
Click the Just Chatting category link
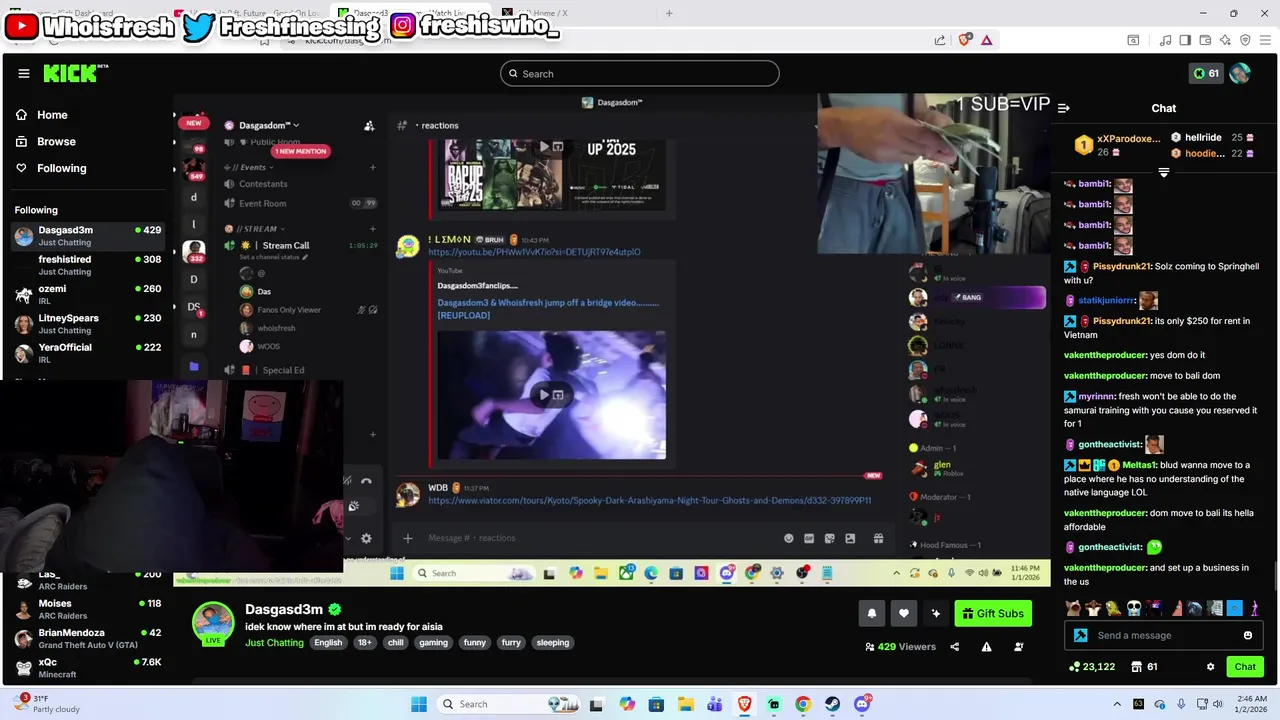(x=274, y=643)
